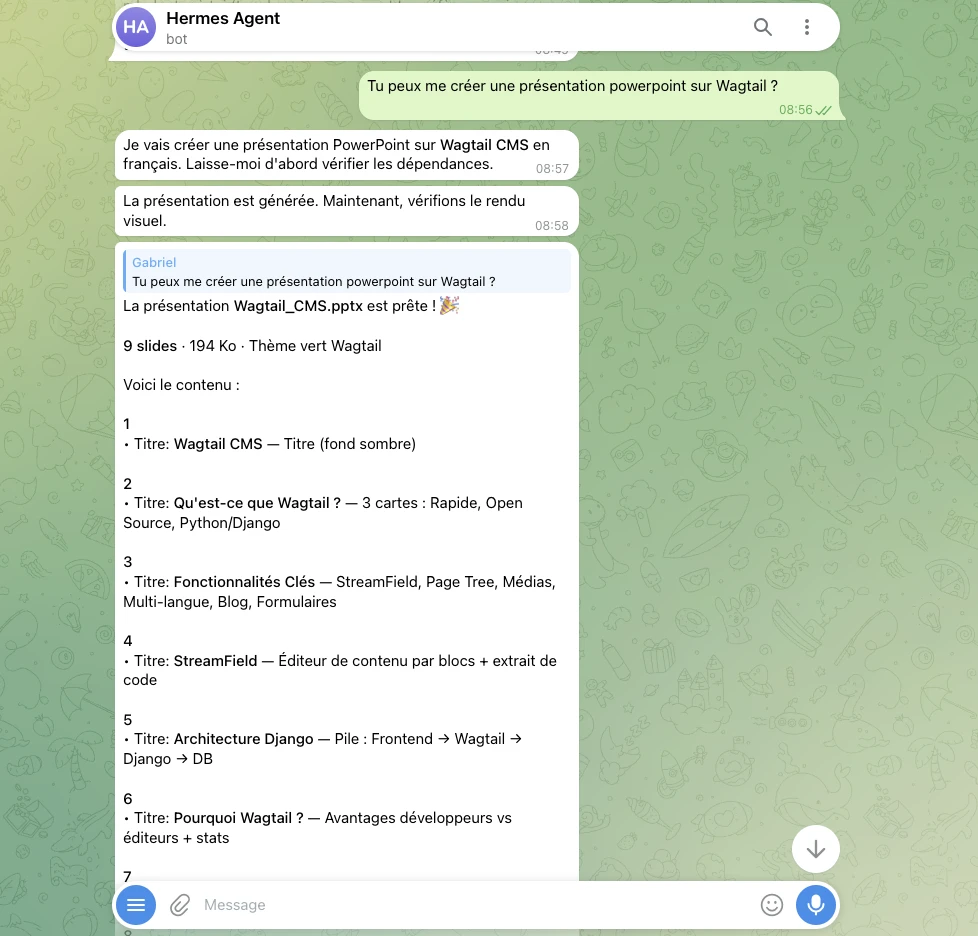The height and width of the screenshot is (936, 978).
Task: Open the bot commands menu button
Action: (x=136, y=904)
